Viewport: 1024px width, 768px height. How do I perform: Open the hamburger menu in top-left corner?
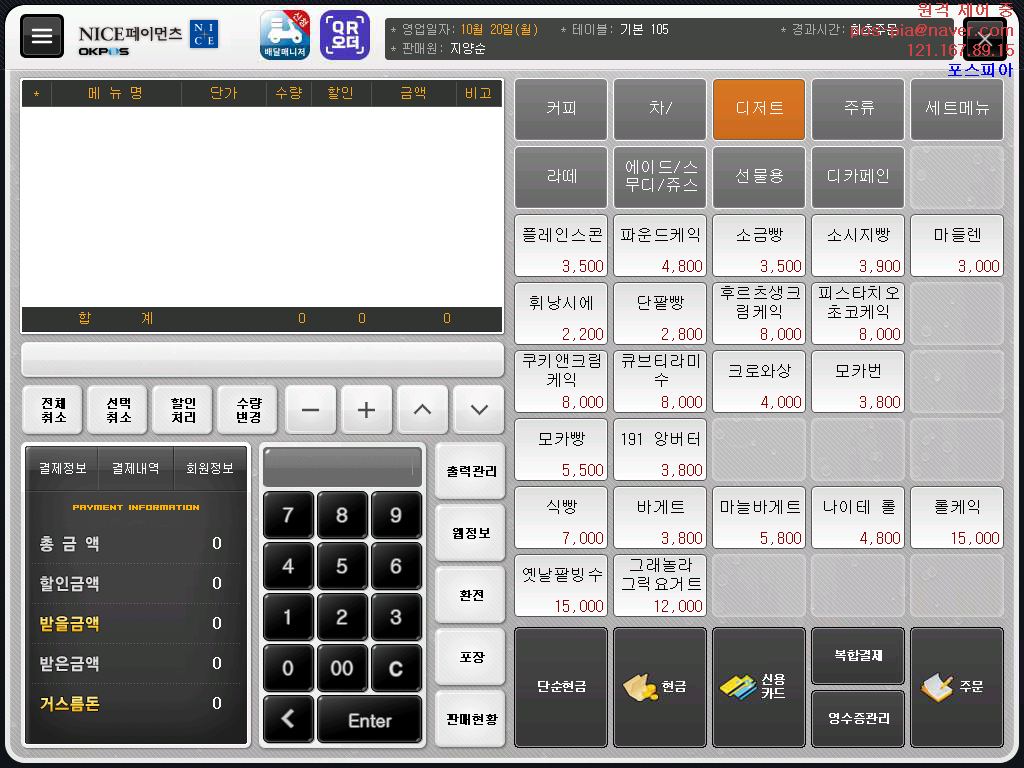[x=41, y=36]
